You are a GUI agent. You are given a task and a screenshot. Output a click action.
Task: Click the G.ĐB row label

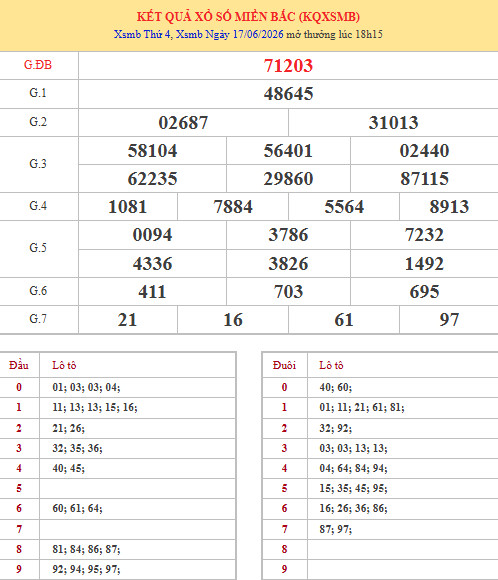pos(38,65)
